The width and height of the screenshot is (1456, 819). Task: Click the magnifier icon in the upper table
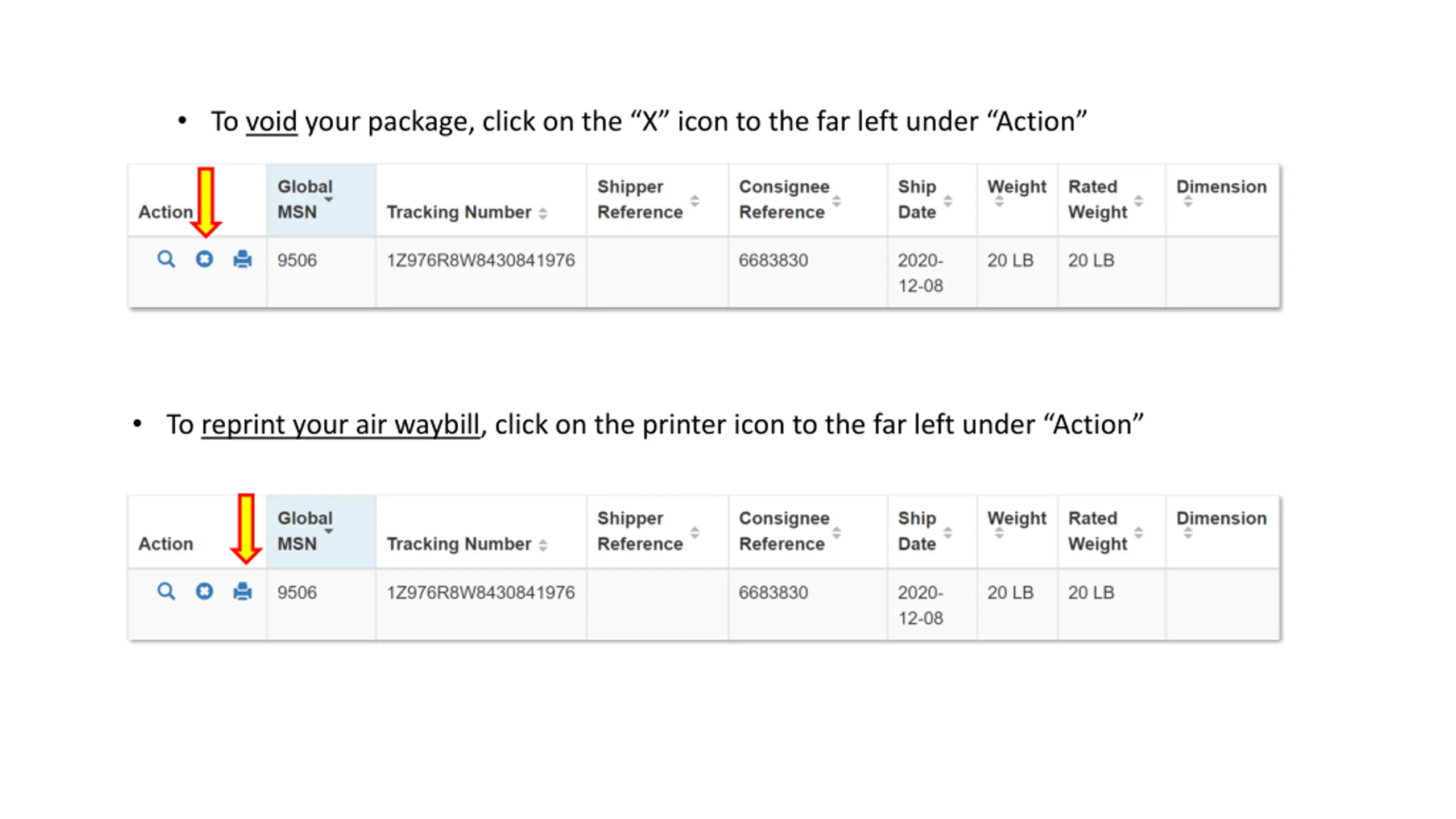coord(166,259)
